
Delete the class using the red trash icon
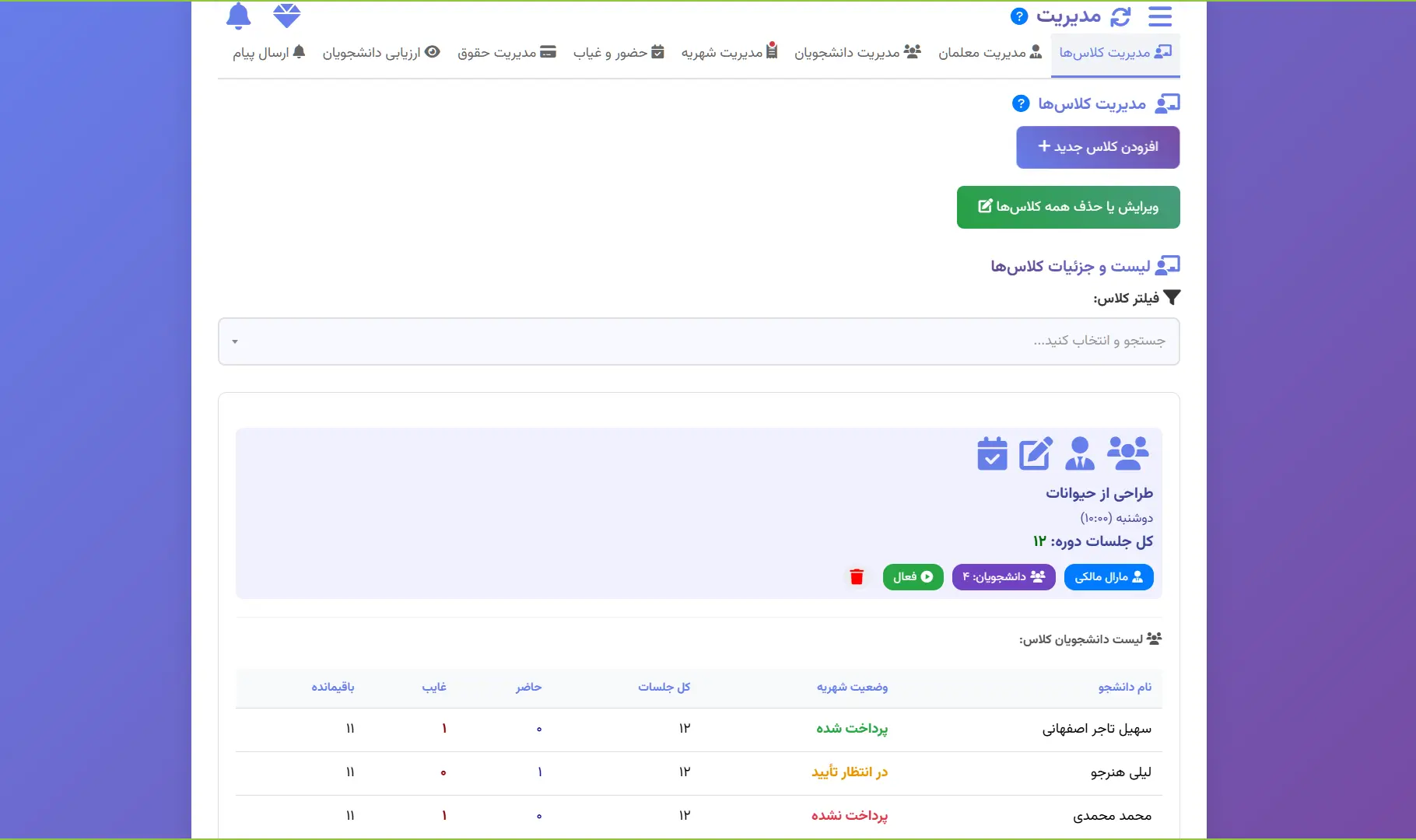click(x=857, y=577)
